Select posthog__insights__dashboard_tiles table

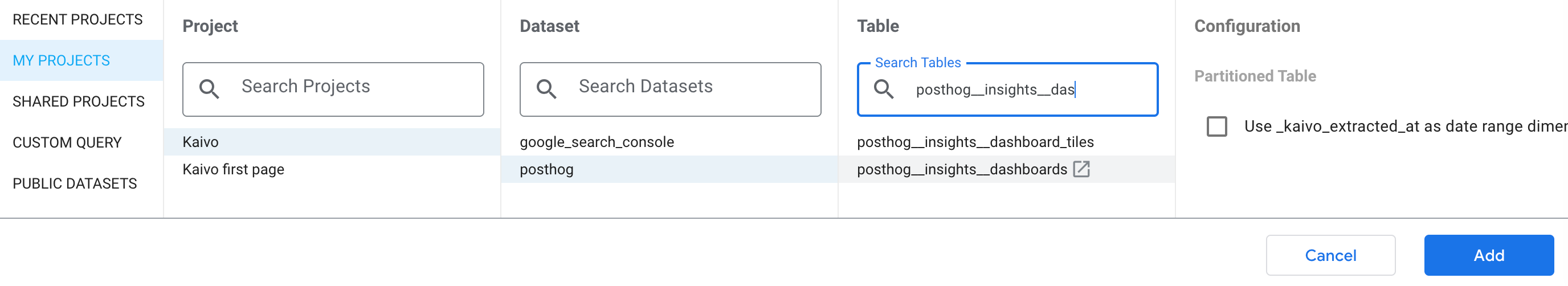point(1007,142)
